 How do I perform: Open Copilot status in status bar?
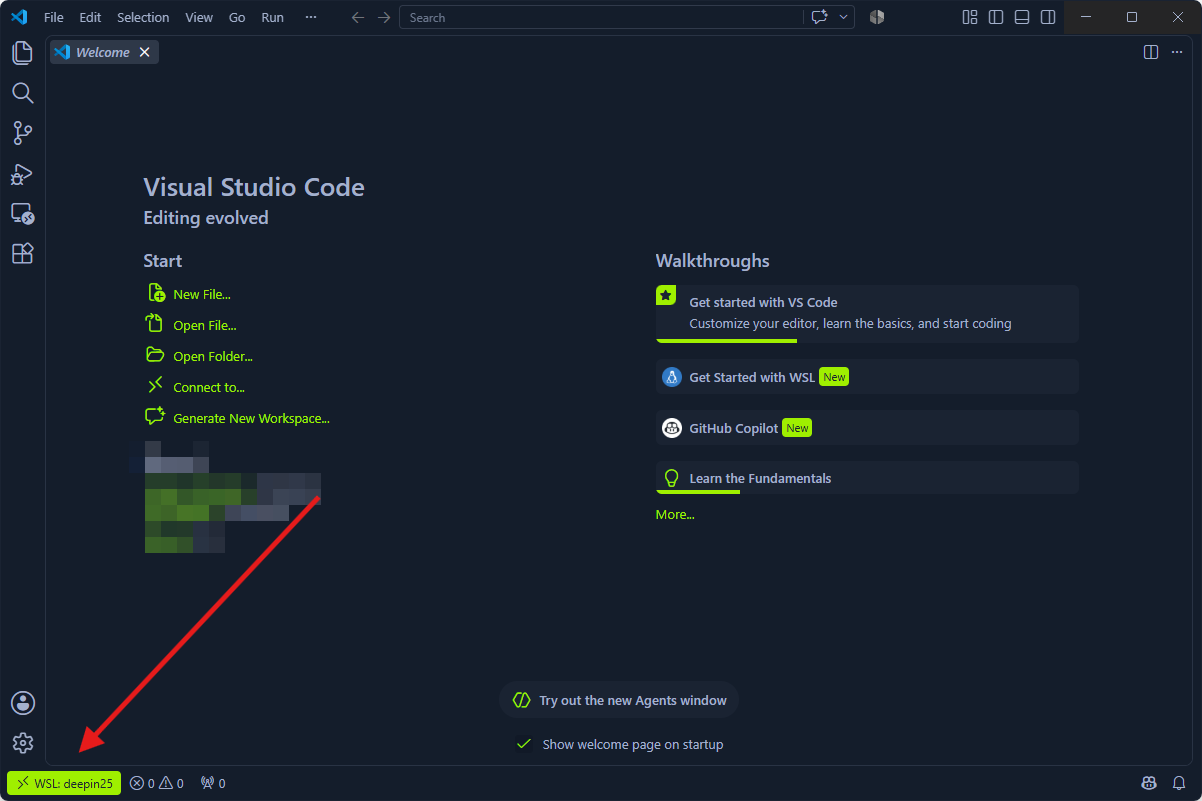[1150, 783]
